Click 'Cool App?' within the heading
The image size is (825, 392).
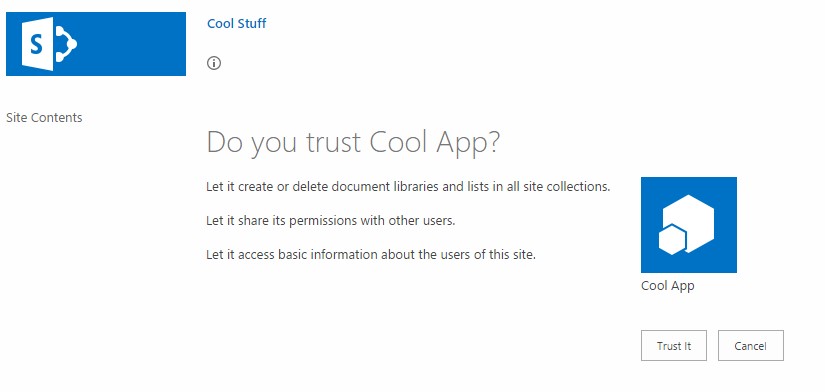(x=435, y=142)
